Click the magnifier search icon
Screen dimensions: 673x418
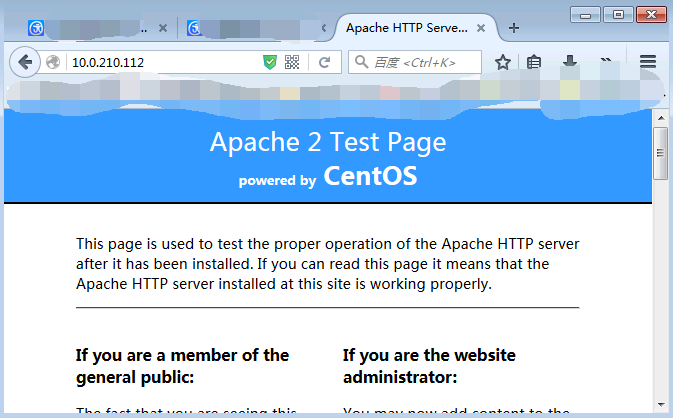pos(361,62)
